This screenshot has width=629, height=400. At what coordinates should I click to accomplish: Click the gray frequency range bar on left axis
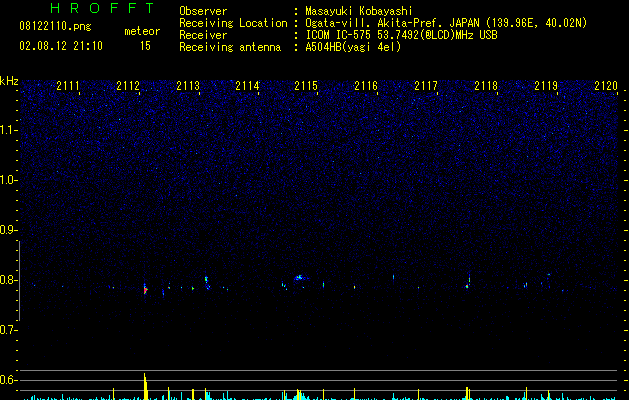(x=20, y=280)
